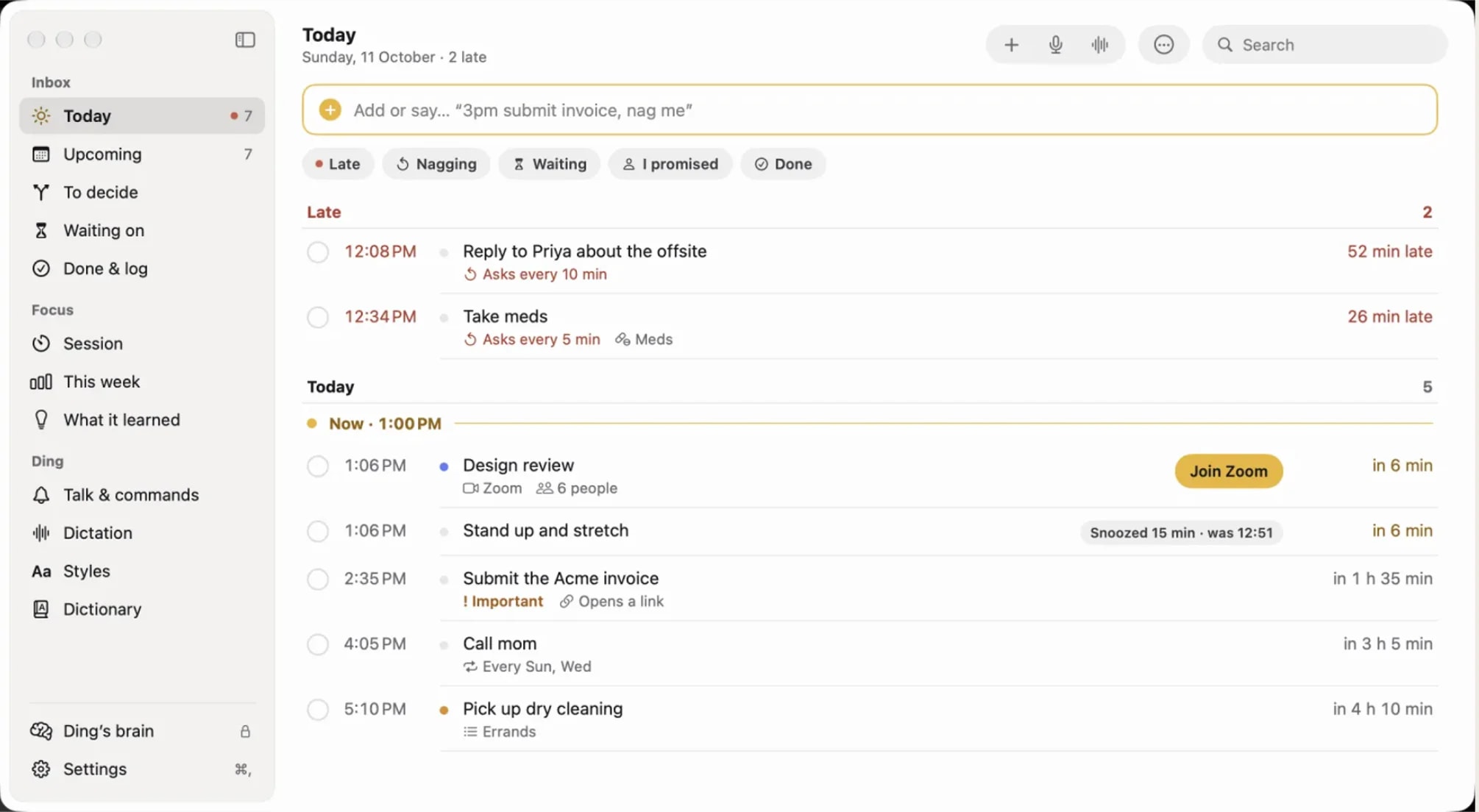This screenshot has height=812, width=1479.
Task: Click the Add or say task field
Action: pyautogui.click(x=870, y=110)
